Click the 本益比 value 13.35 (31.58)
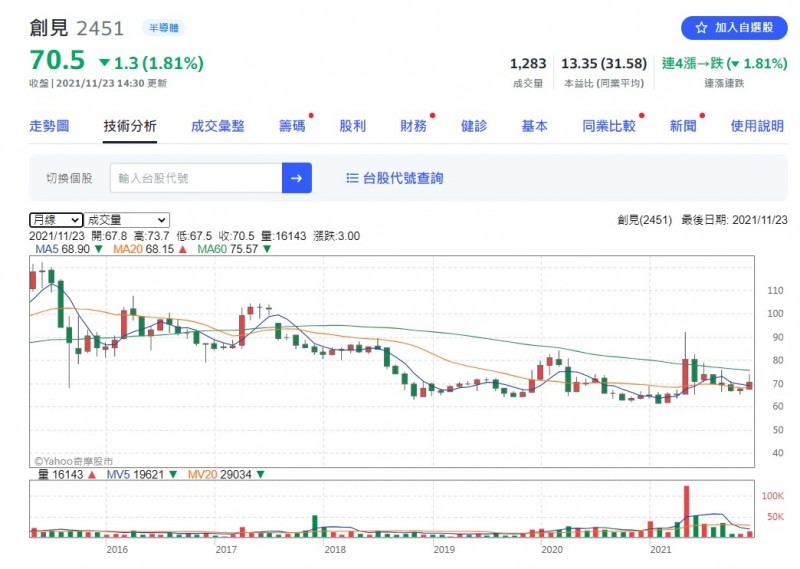 point(604,64)
